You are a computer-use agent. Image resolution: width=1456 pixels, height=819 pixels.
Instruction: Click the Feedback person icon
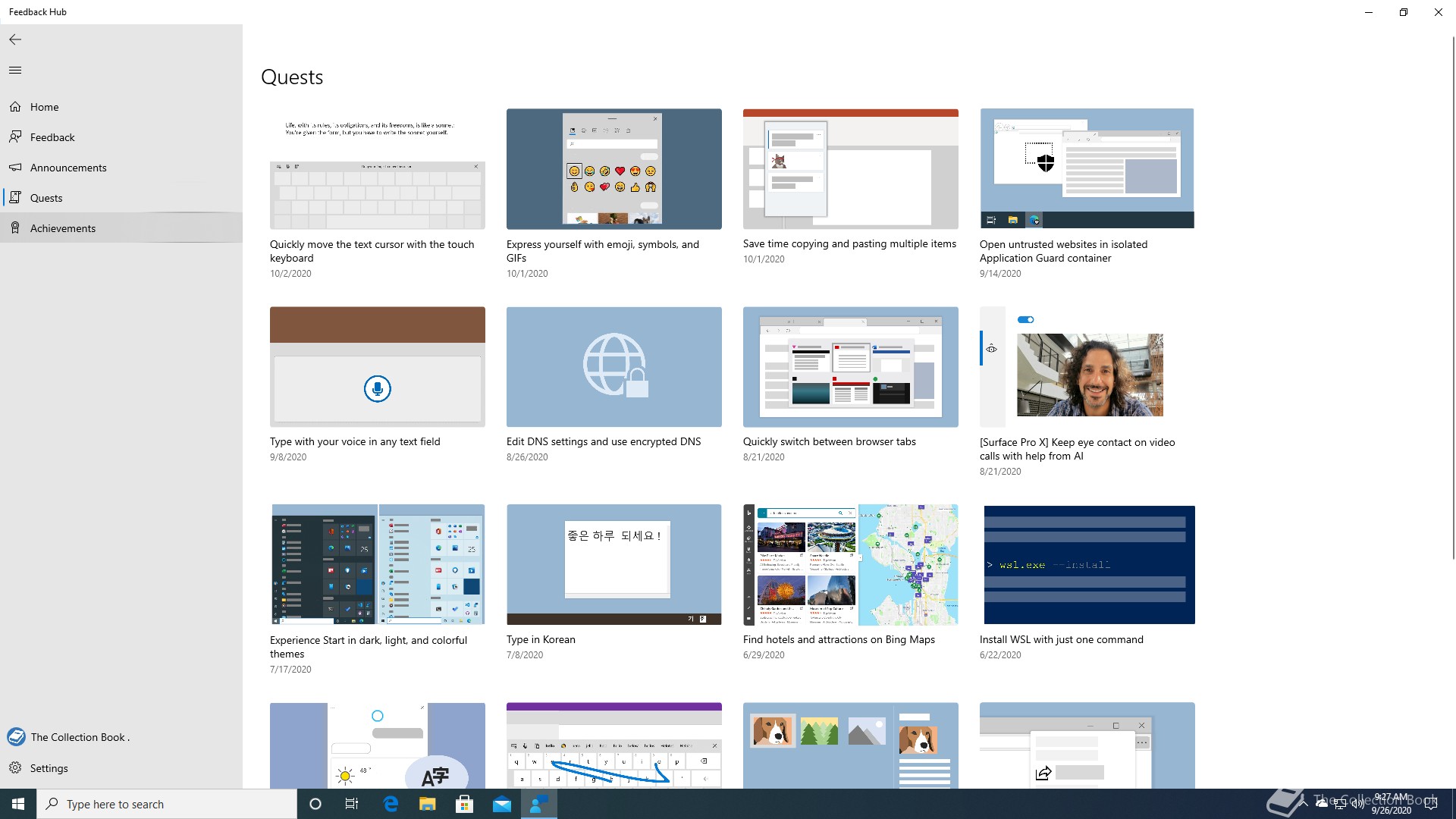pos(15,136)
